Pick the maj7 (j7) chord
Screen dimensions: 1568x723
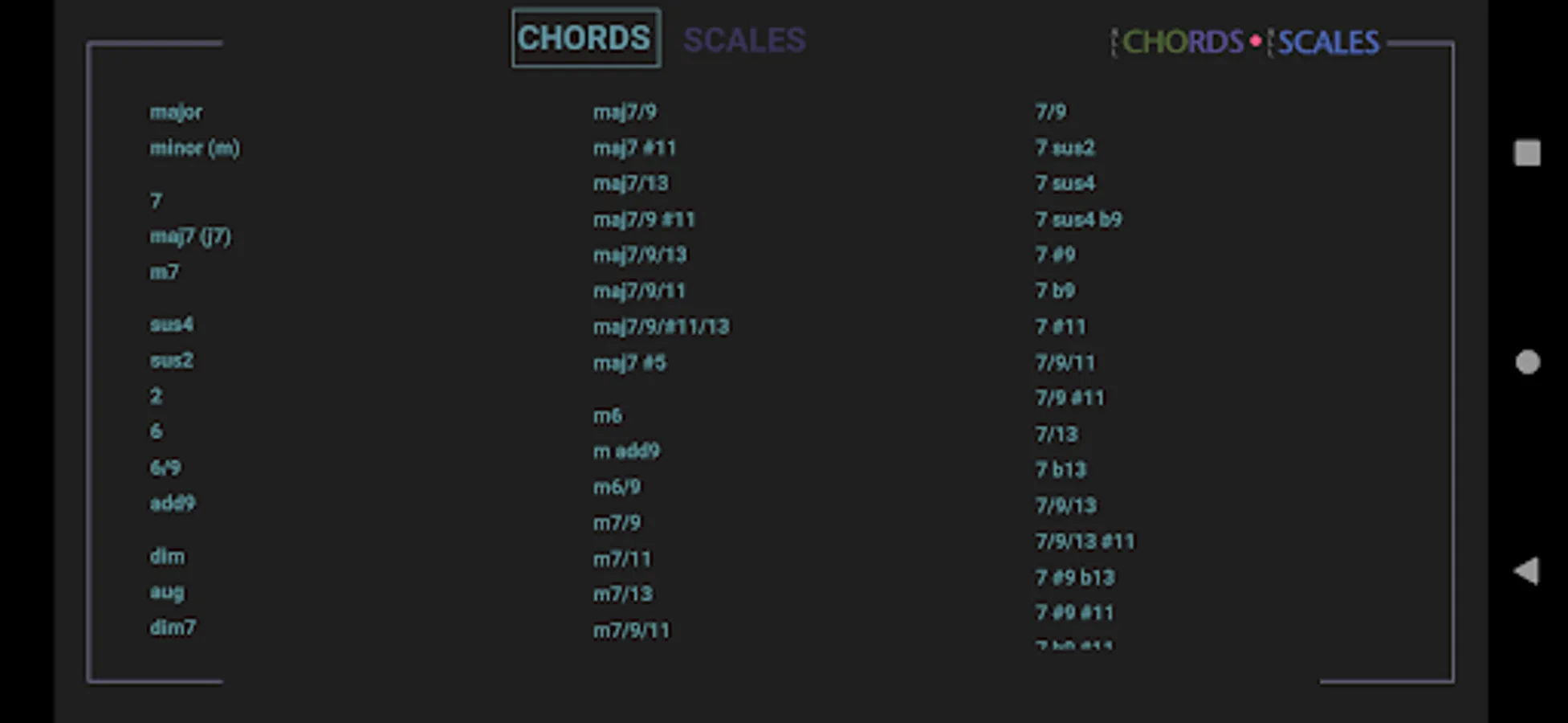(x=190, y=236)
